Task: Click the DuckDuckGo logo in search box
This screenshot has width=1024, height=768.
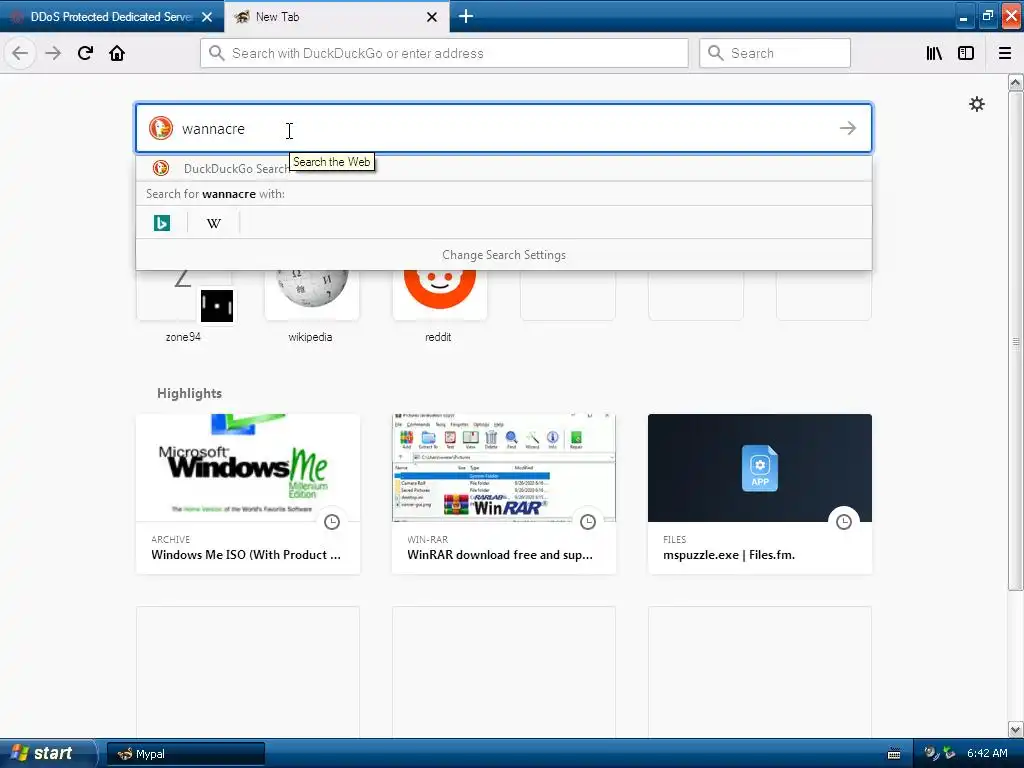Action: [x=161, y=128]
